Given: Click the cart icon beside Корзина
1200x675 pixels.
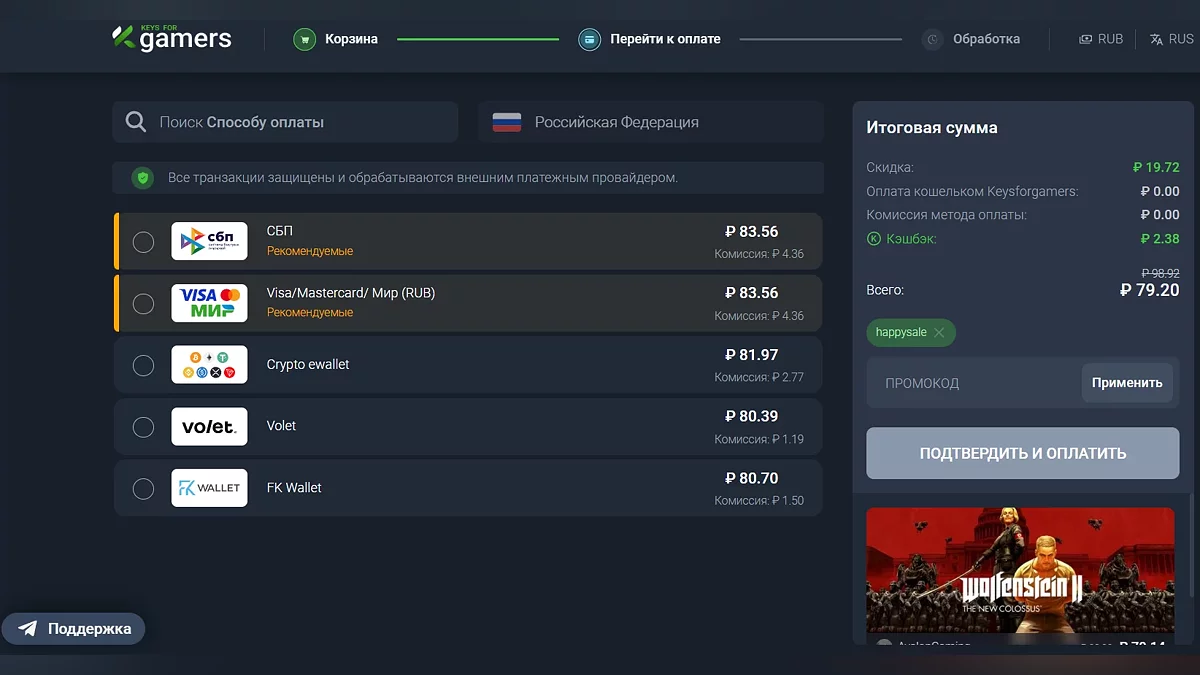Looking at the screenshot, I should (x=305, y=40).
